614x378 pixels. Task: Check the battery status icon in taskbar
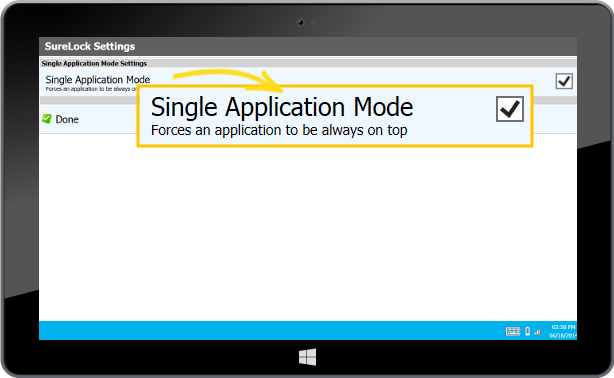pyautogui.click(x=527, y=331)
